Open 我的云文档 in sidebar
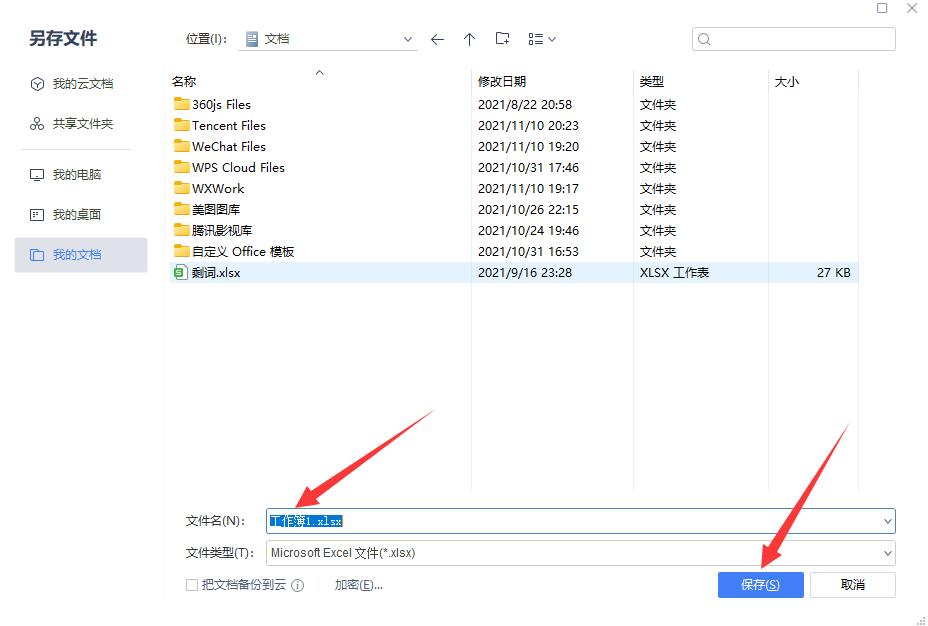This screenshot has width=928, height=626. pyautogui.click(x=82, y=84)
